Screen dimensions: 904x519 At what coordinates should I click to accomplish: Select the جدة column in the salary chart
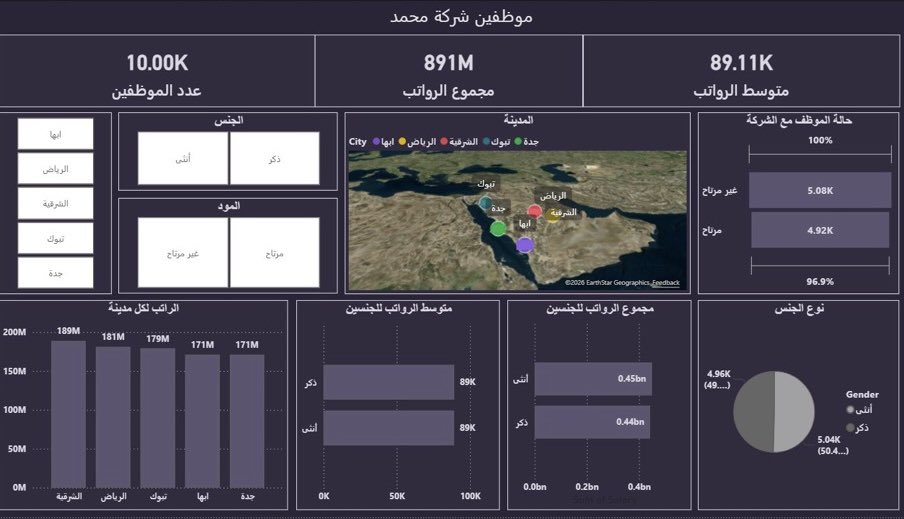click(x=247, y=421)
